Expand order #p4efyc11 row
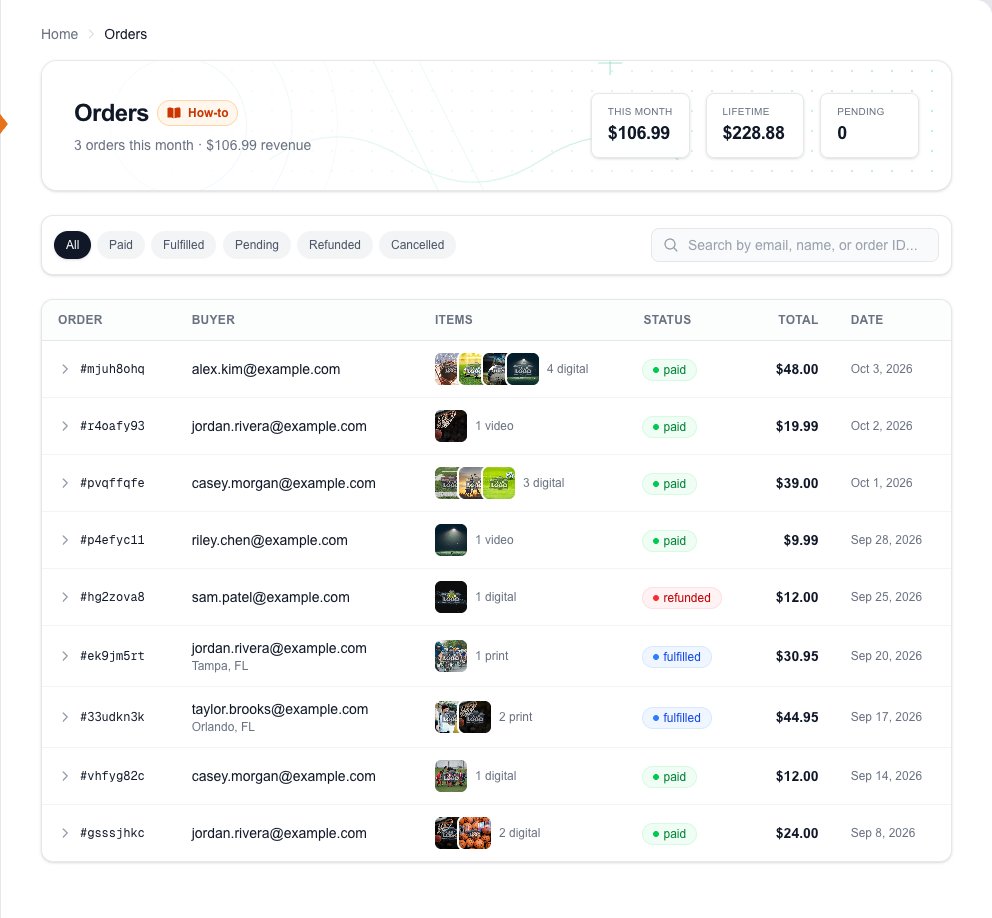The width and height of the screenshot is (992, 918). point(65,540)
